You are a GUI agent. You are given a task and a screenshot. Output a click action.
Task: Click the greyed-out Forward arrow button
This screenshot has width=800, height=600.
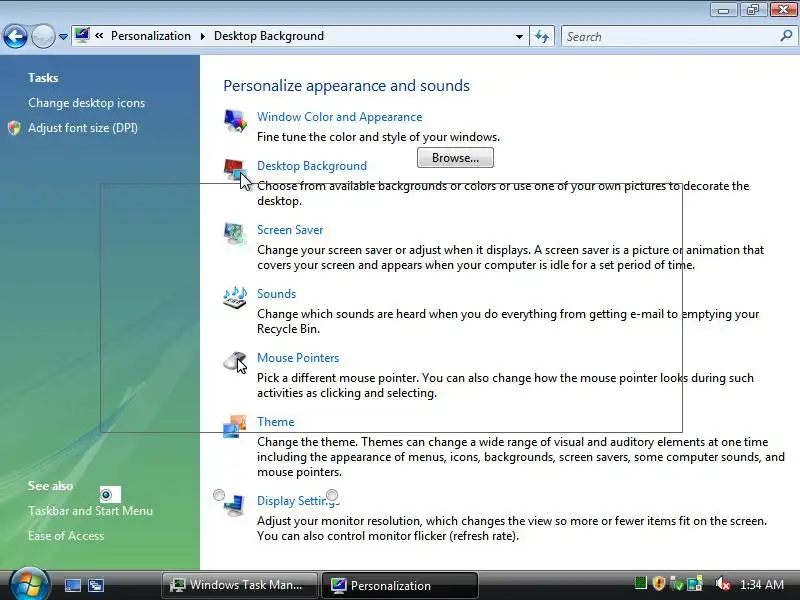point(43,36)
